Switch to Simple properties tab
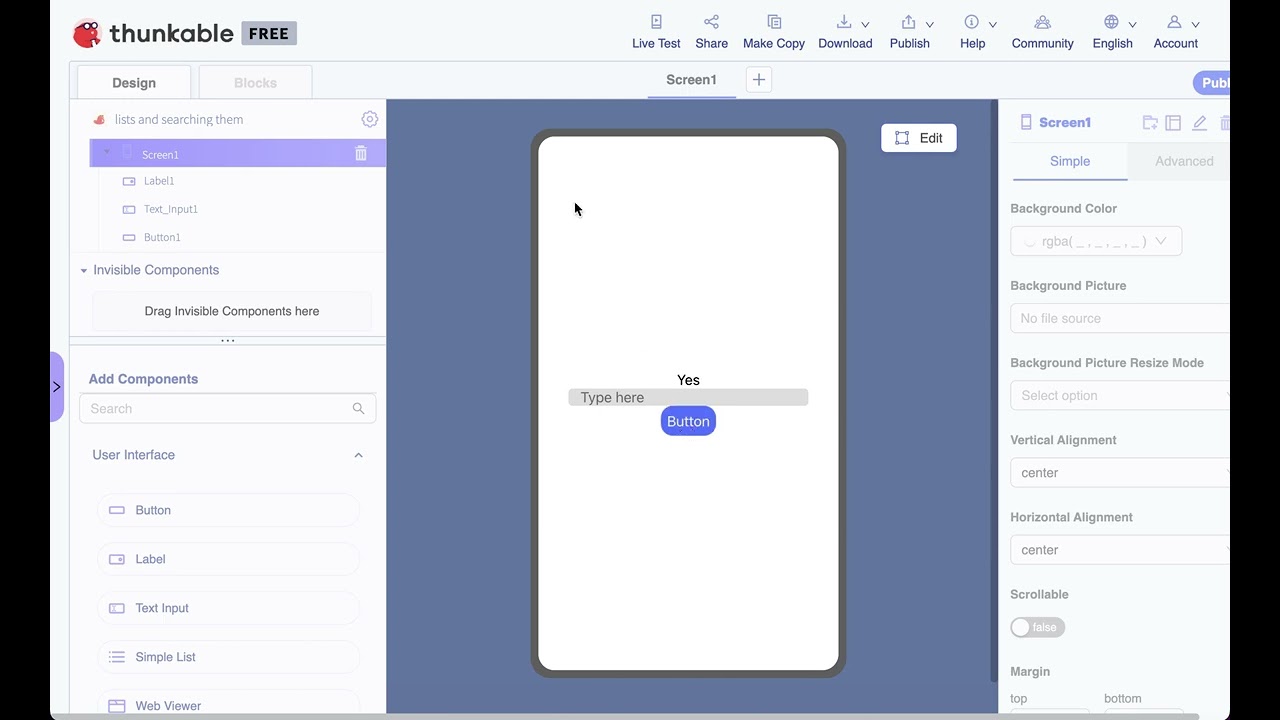The width and height of the screenshot is (1280, 720). (x=1070, y=161)
